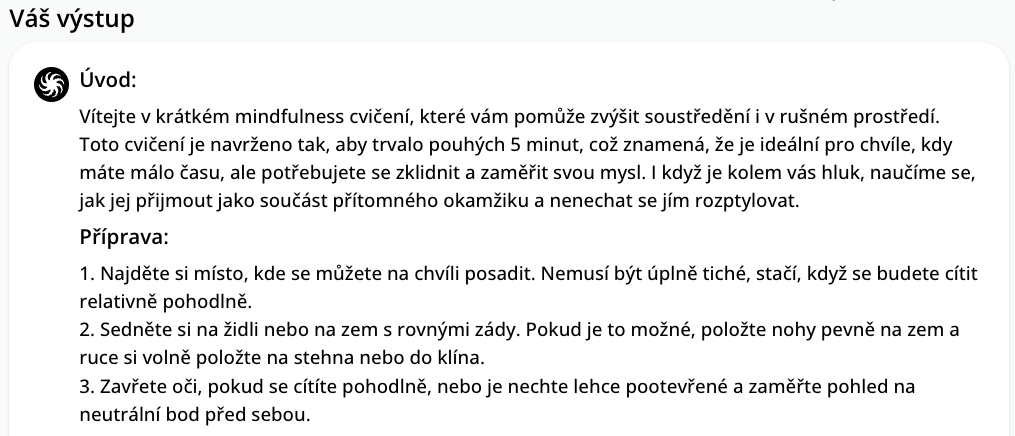1015x436 pixels.
Task: Select the 'Úvod:' section heading
Action: point(108,80)
